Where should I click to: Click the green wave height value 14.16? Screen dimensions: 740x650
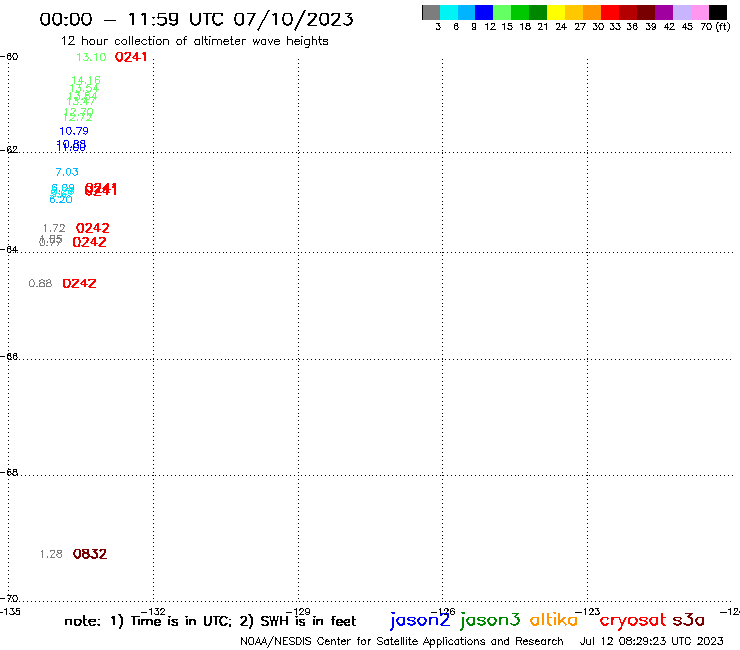coord(86,80)
